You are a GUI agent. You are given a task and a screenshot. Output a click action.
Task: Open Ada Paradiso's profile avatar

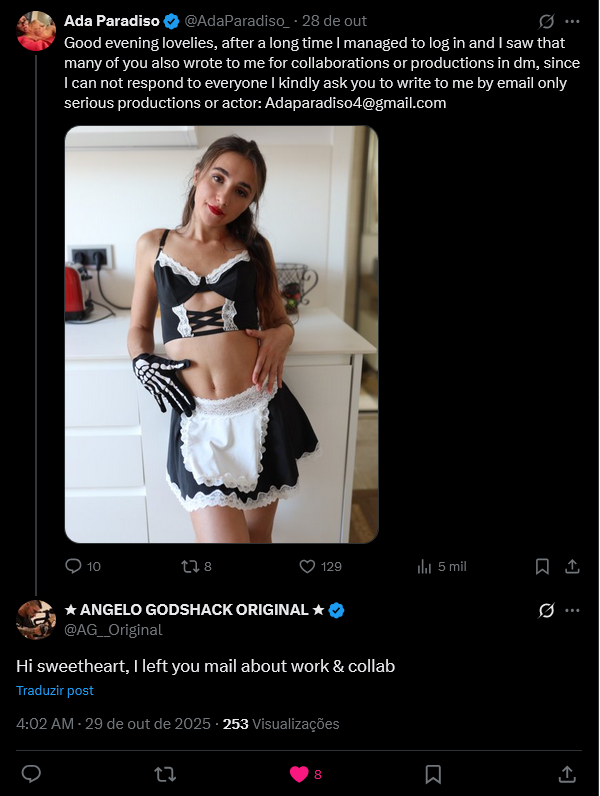[36, 30]
